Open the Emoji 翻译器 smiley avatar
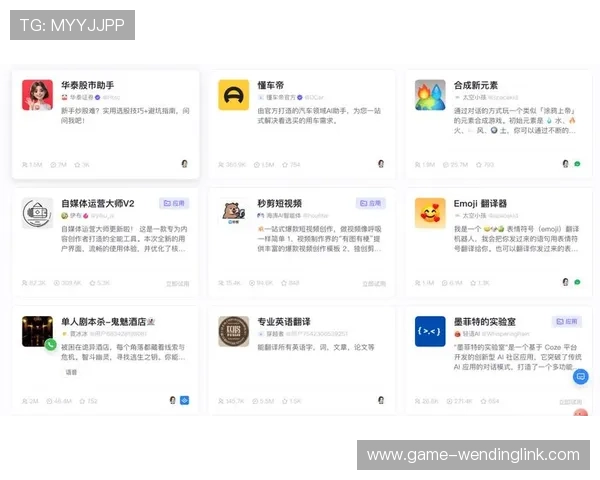The width and height of the screenshot is (600, 480). point(430,213)
